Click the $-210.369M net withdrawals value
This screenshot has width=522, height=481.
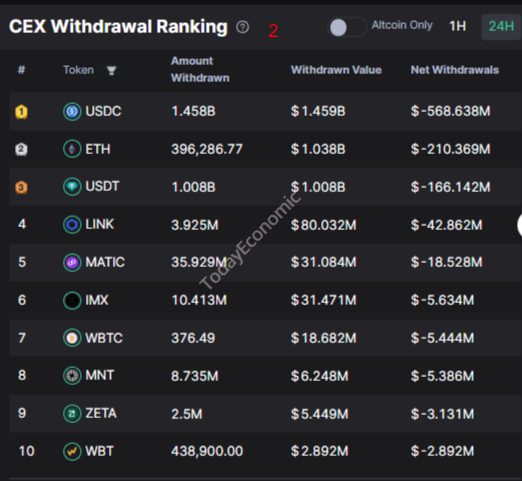point(451,149)
